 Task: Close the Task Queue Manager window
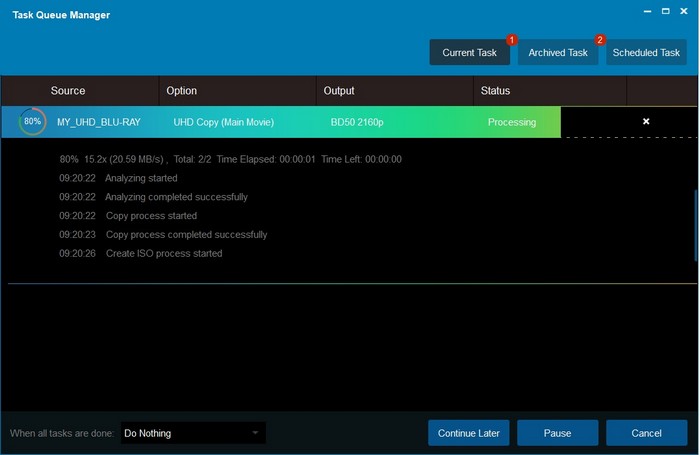pos(683,11)
